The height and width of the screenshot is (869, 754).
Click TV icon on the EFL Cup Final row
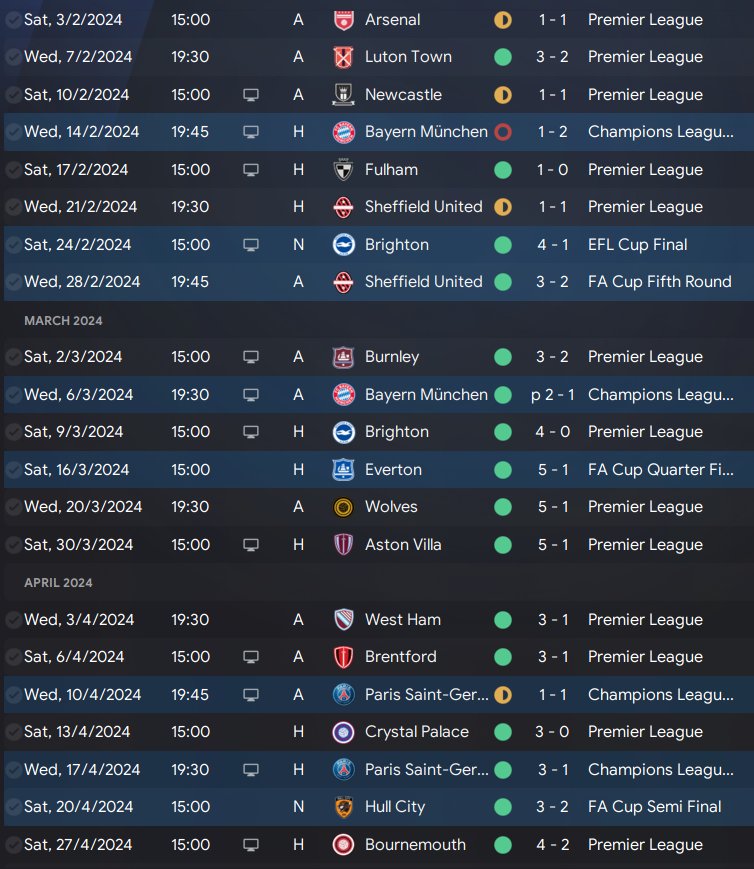[x=251, y=245]
